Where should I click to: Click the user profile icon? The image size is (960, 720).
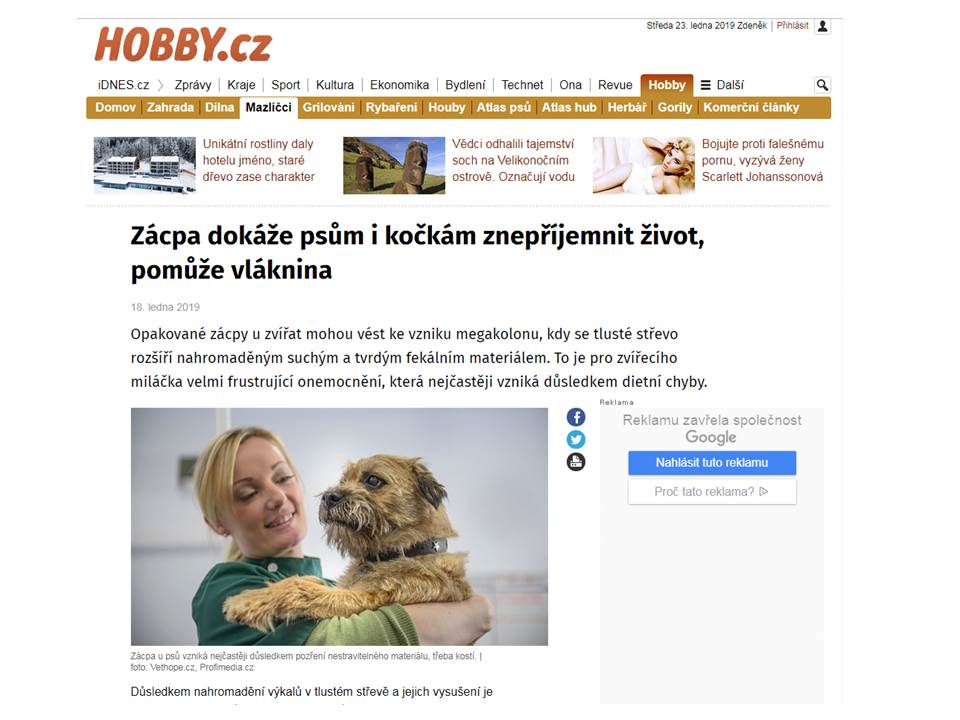pos(823,26)
